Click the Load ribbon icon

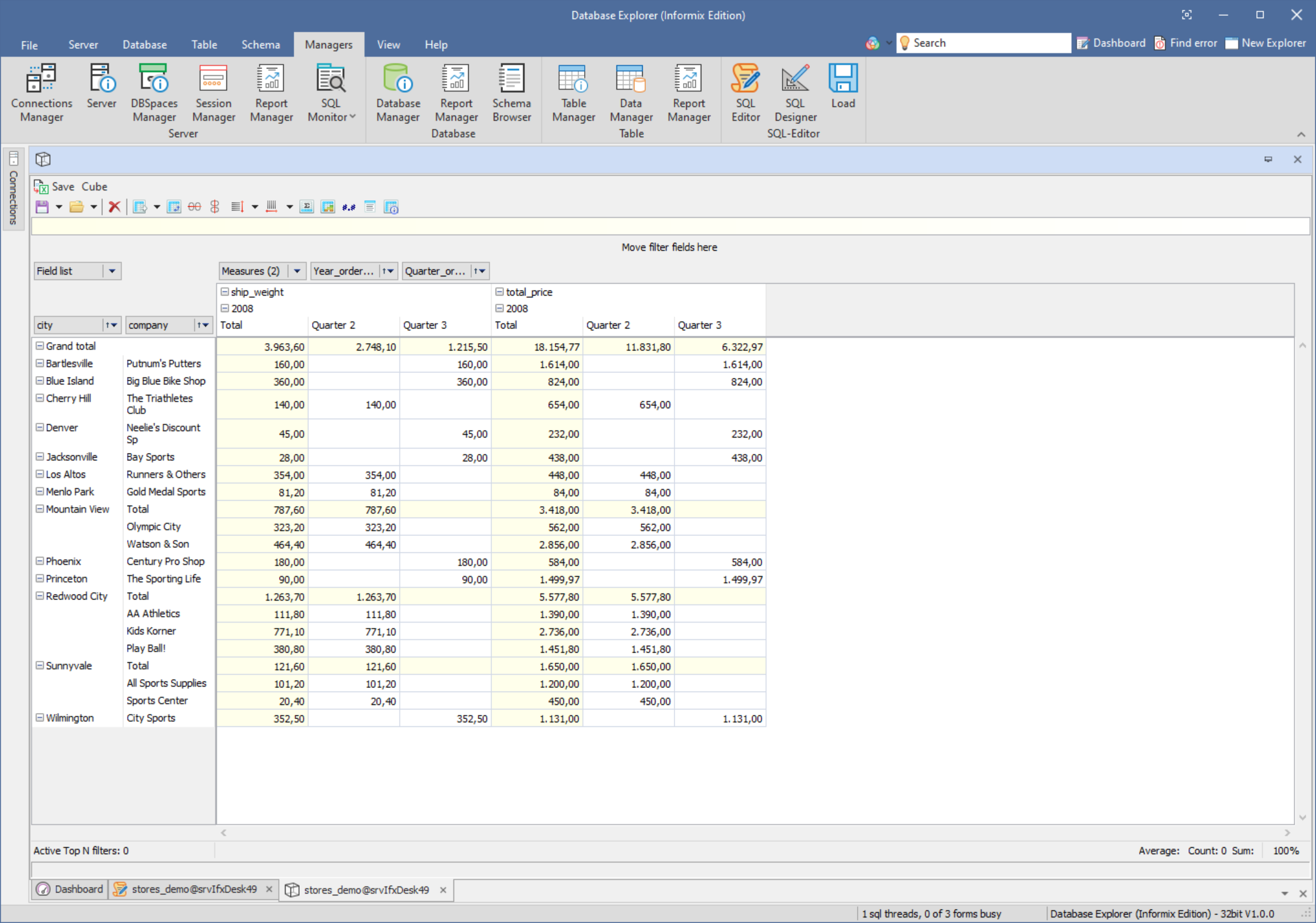click(843, 87)
